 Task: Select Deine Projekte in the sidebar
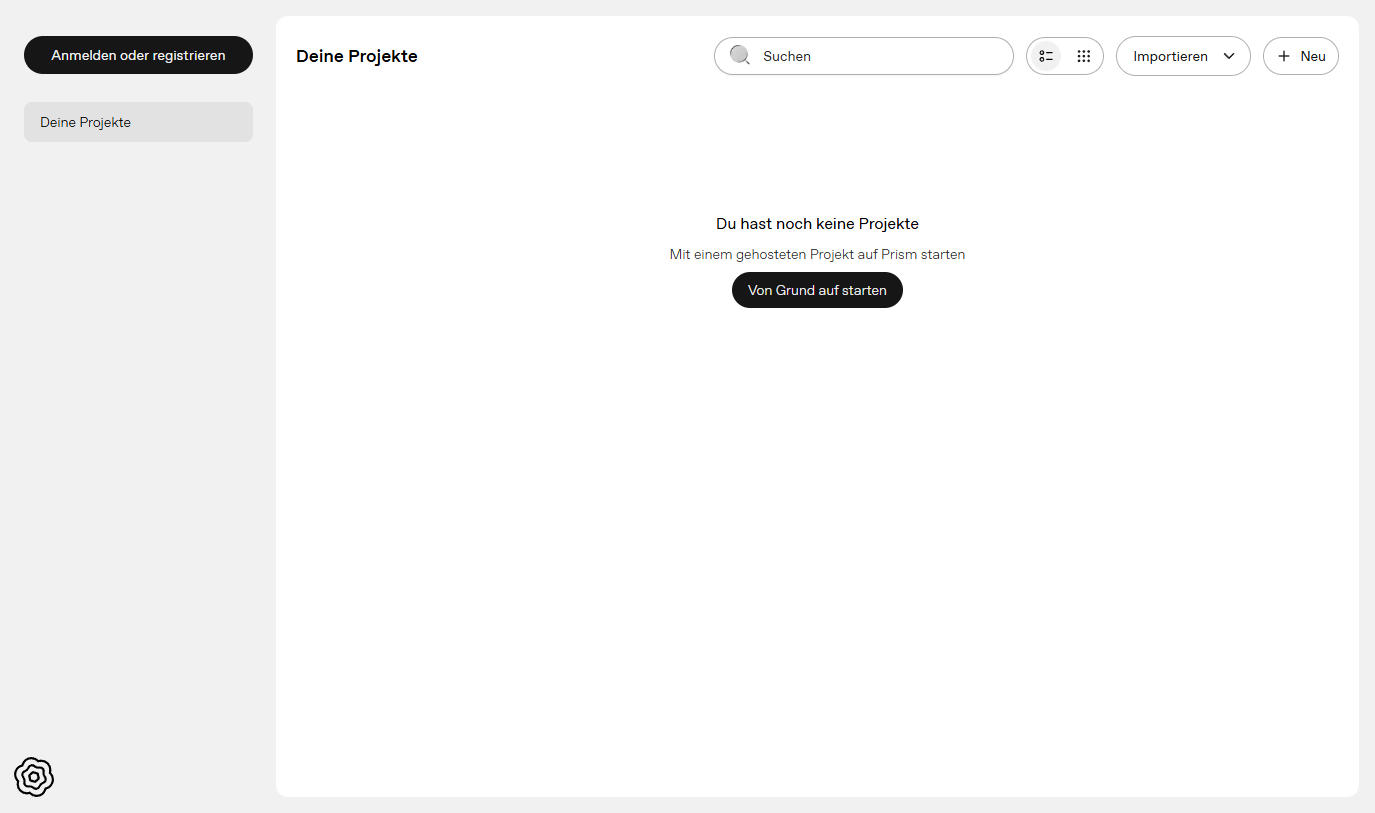pos(138,122)
